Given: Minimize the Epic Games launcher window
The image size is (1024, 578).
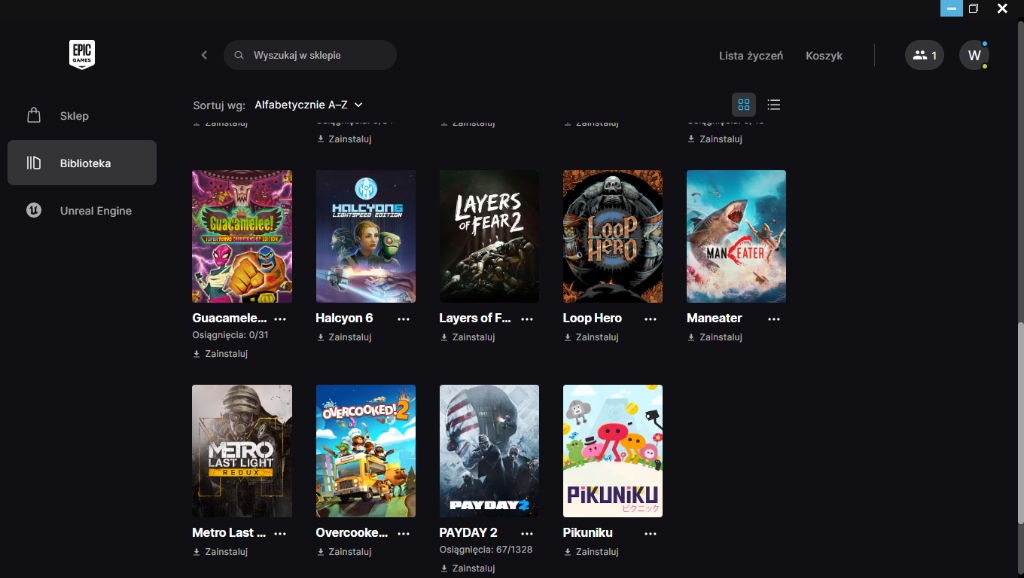Looking at the screenshot, I should (951, 8).
